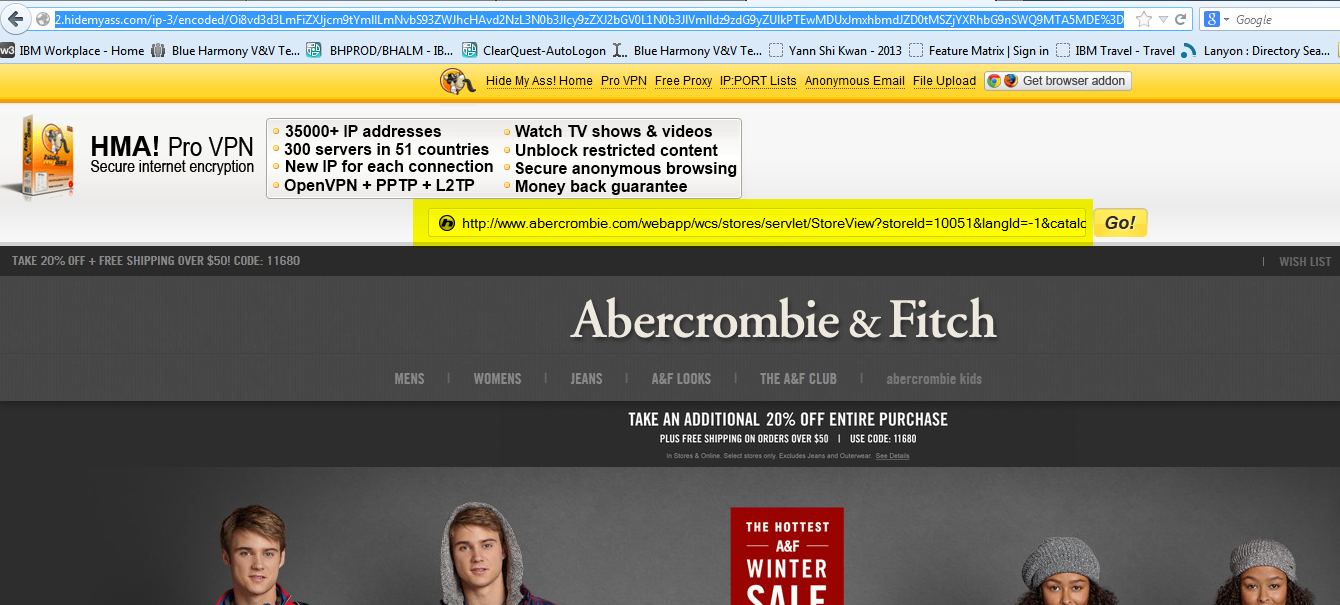Screen dimensions: 1340x605
Task: Open the WOMENS menu
Action: [x=497, y=379]
